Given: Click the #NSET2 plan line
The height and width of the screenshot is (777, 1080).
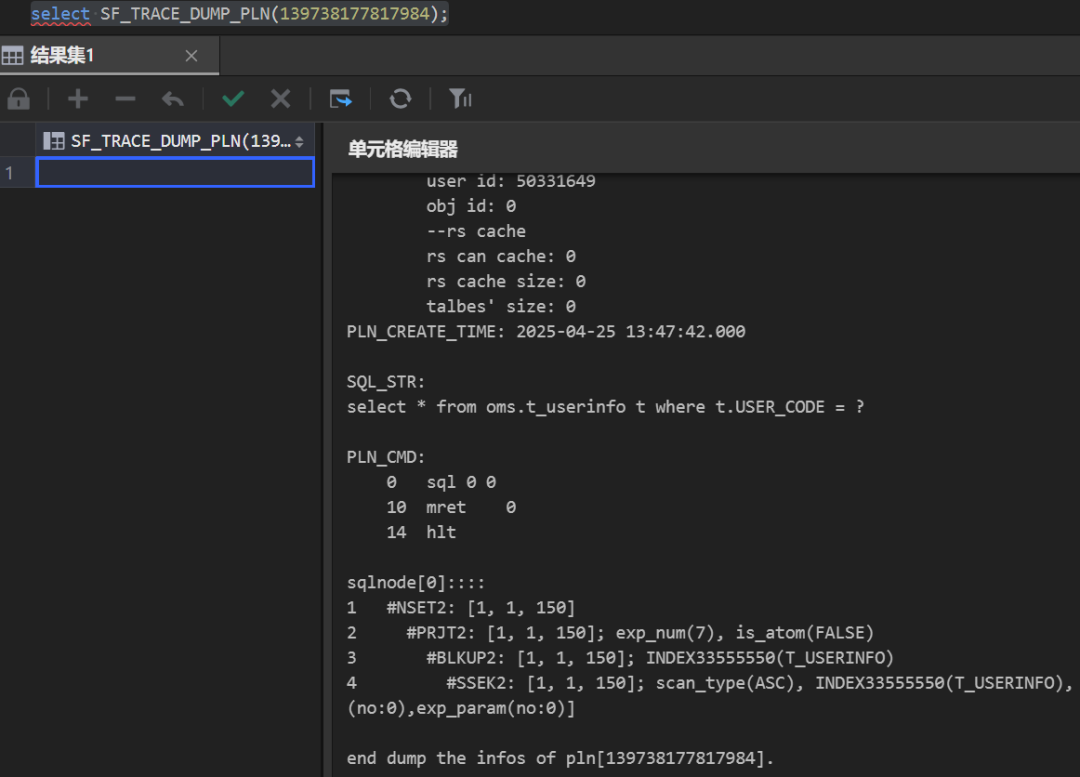Looking at the screenshot, I should tap(461, 608).
